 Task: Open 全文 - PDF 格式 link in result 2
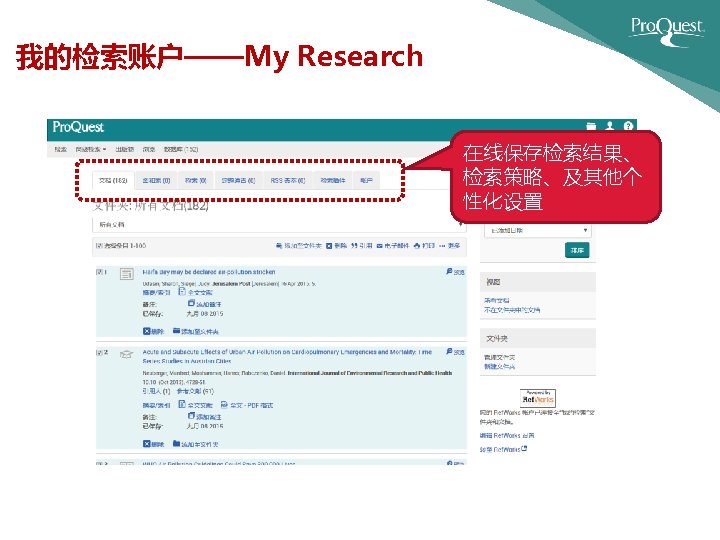[x=252, y=405]
